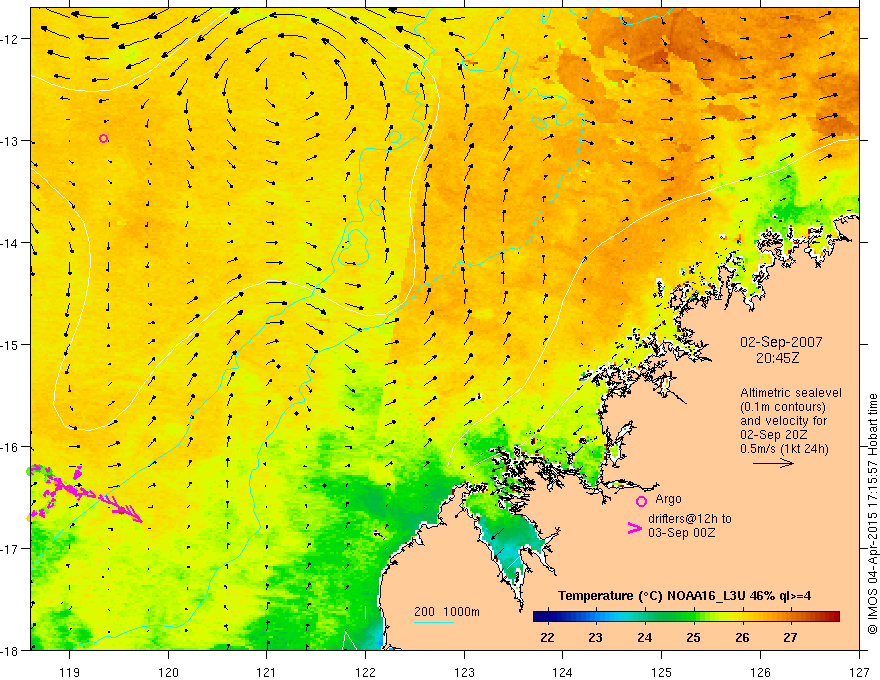
Task: Click the Temperature (°C) NOAA16_L3U colorbar title
Action: 684,596
